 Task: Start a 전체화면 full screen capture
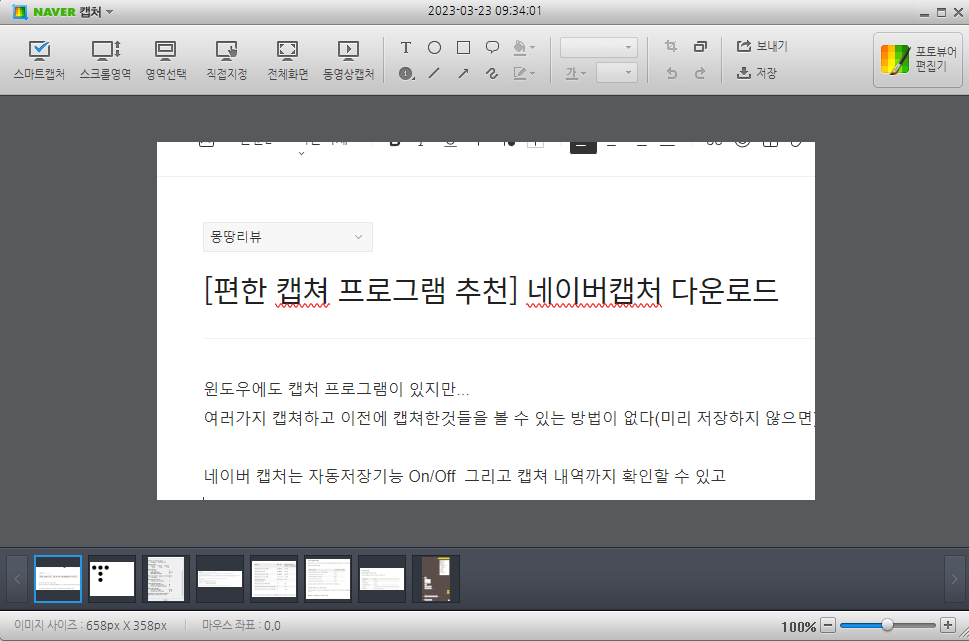pos(287,60)
